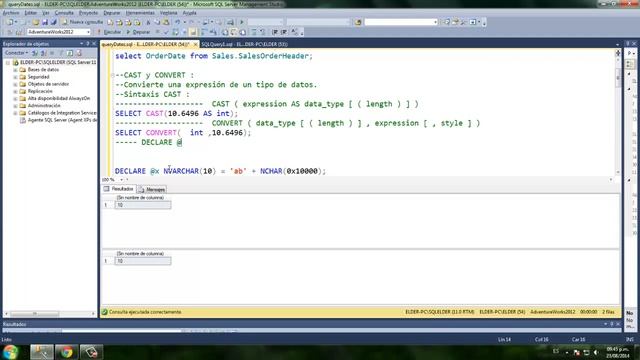Switch to the SQLQuery1.sql tab
This screenshot has width=640, height=360.
click(x=244, y=44)
